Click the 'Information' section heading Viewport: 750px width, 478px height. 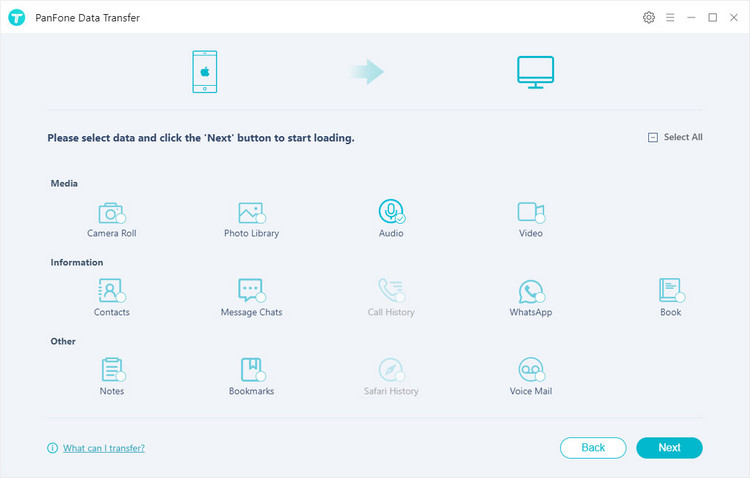tap(77, 263)
